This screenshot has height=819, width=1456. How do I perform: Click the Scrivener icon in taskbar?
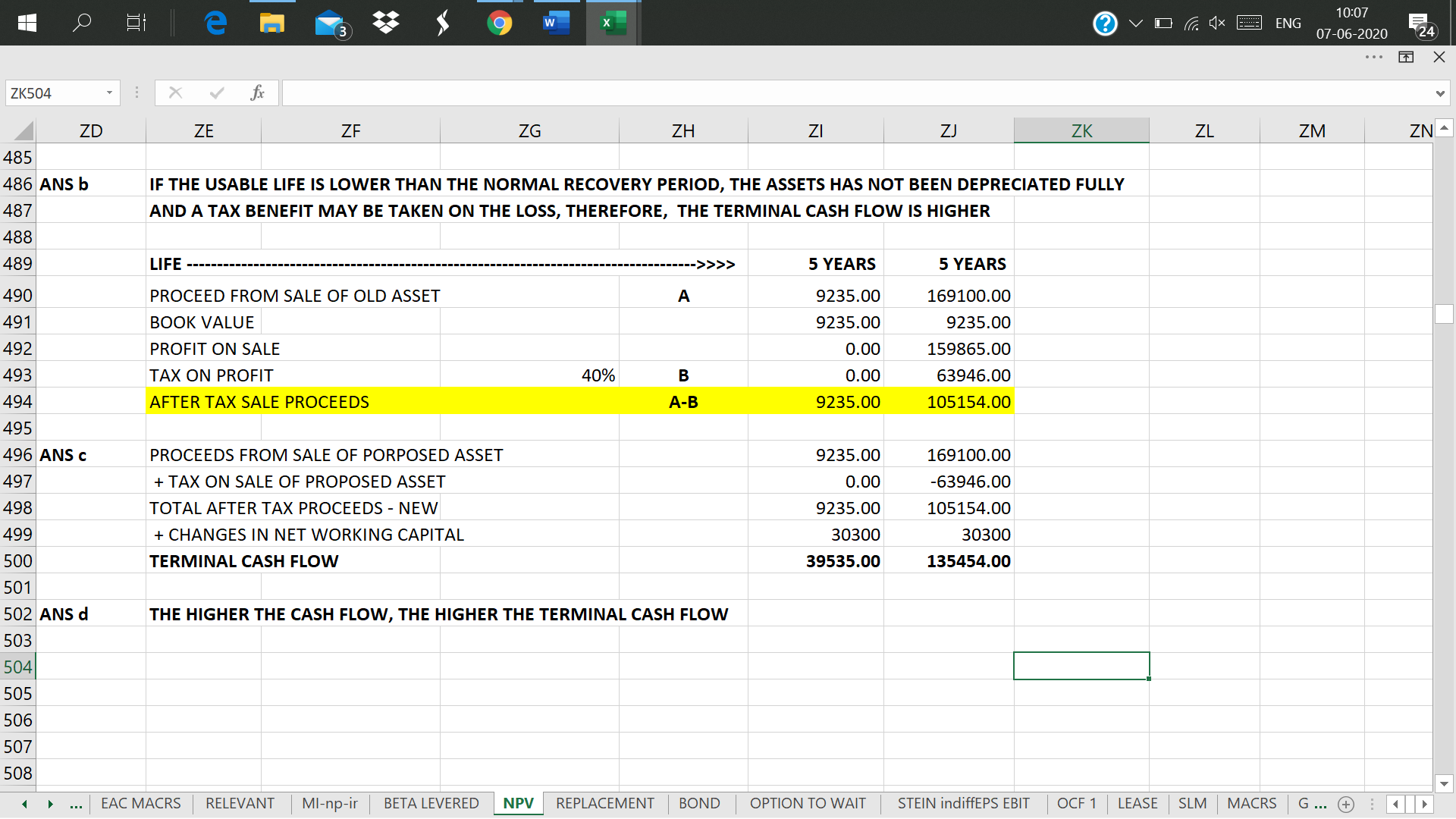(441, 22)
